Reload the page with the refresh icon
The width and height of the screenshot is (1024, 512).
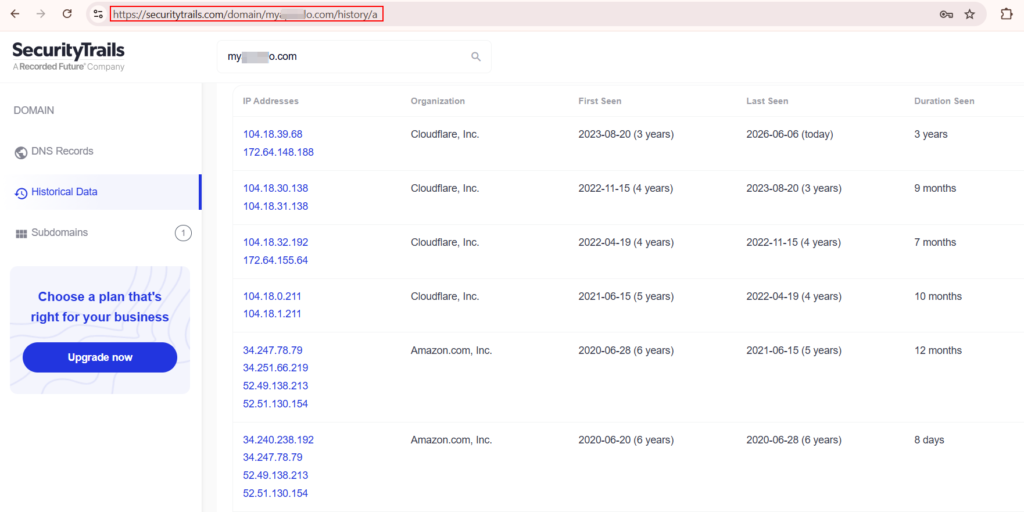pyautogui.click(x=67, y=14)
